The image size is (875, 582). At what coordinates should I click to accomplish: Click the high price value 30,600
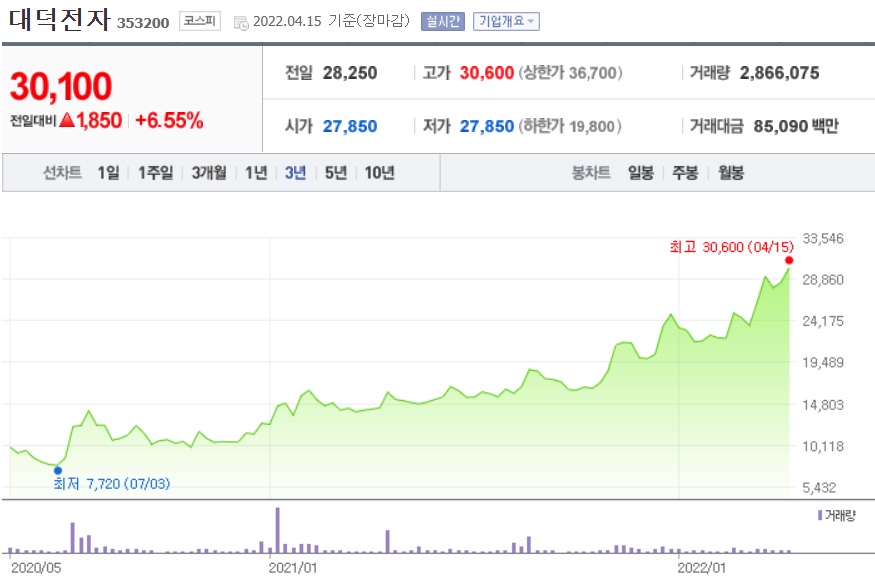[x=487, y=73]
